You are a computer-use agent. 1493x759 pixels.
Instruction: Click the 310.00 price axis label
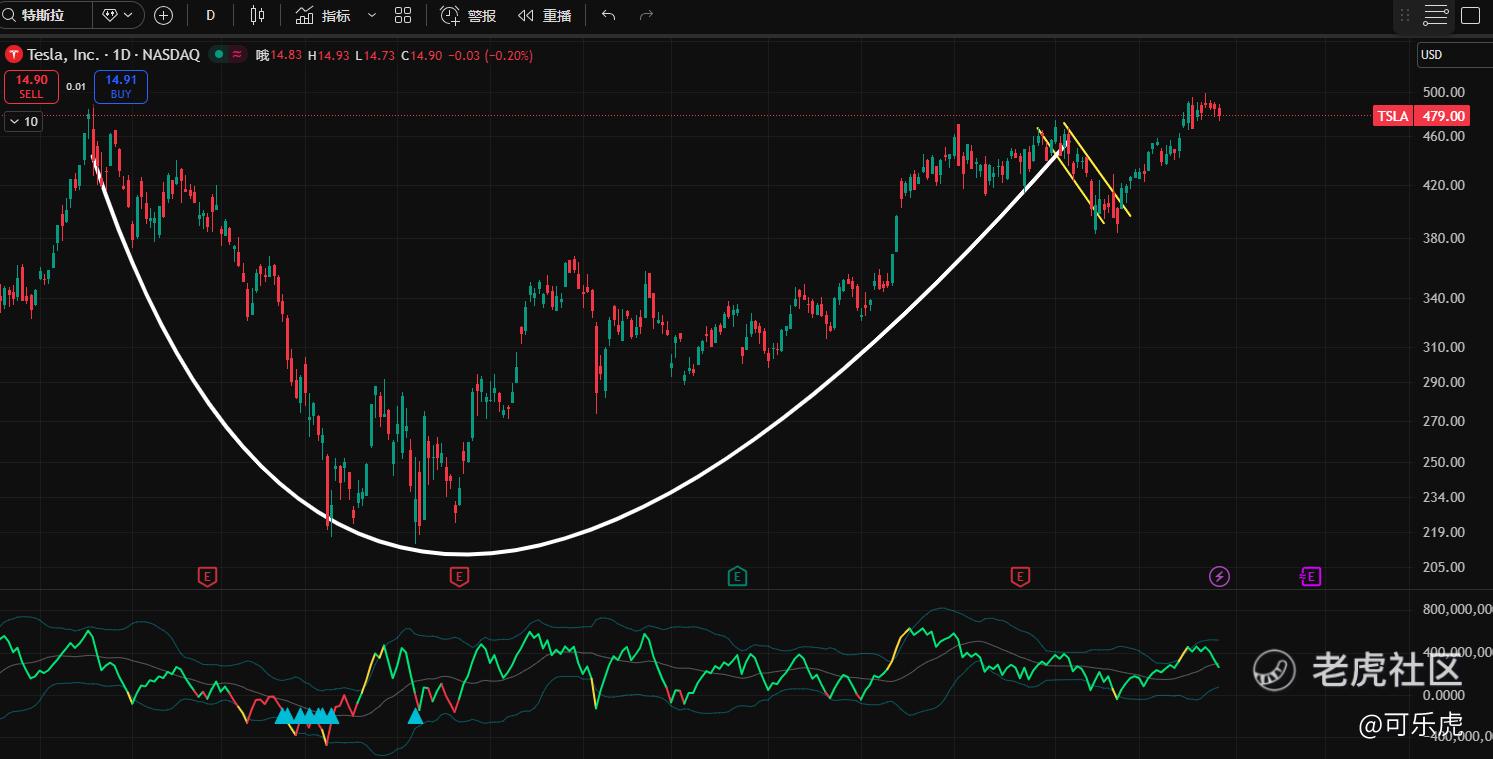(x=1444, y=347)
